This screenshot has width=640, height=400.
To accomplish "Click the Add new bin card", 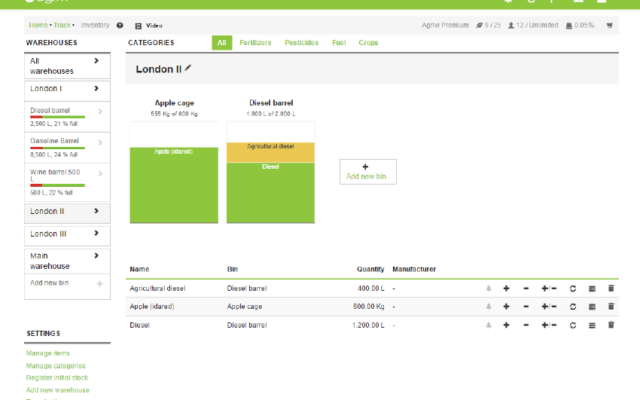I will (368, 172).
